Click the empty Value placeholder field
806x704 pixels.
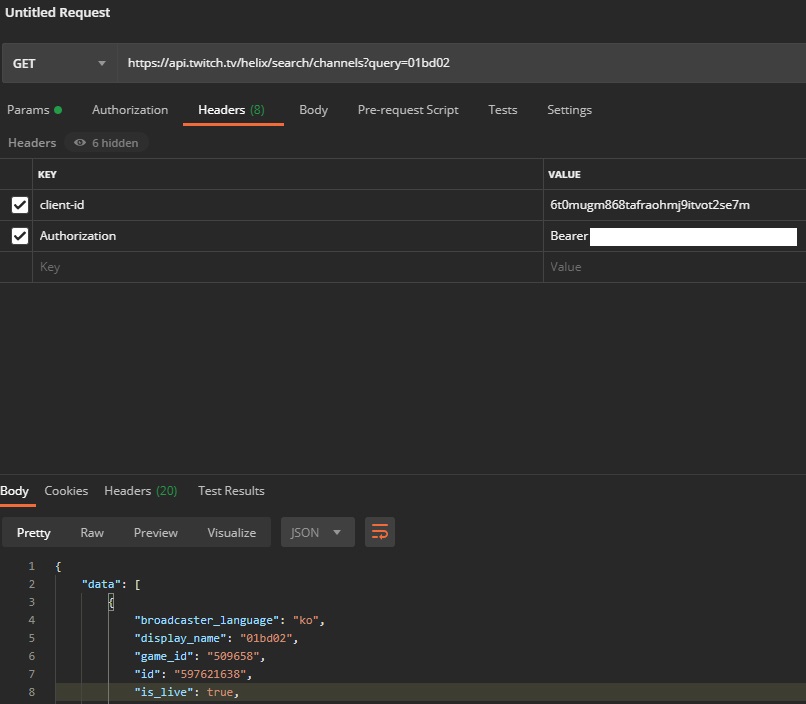[674, 267]
